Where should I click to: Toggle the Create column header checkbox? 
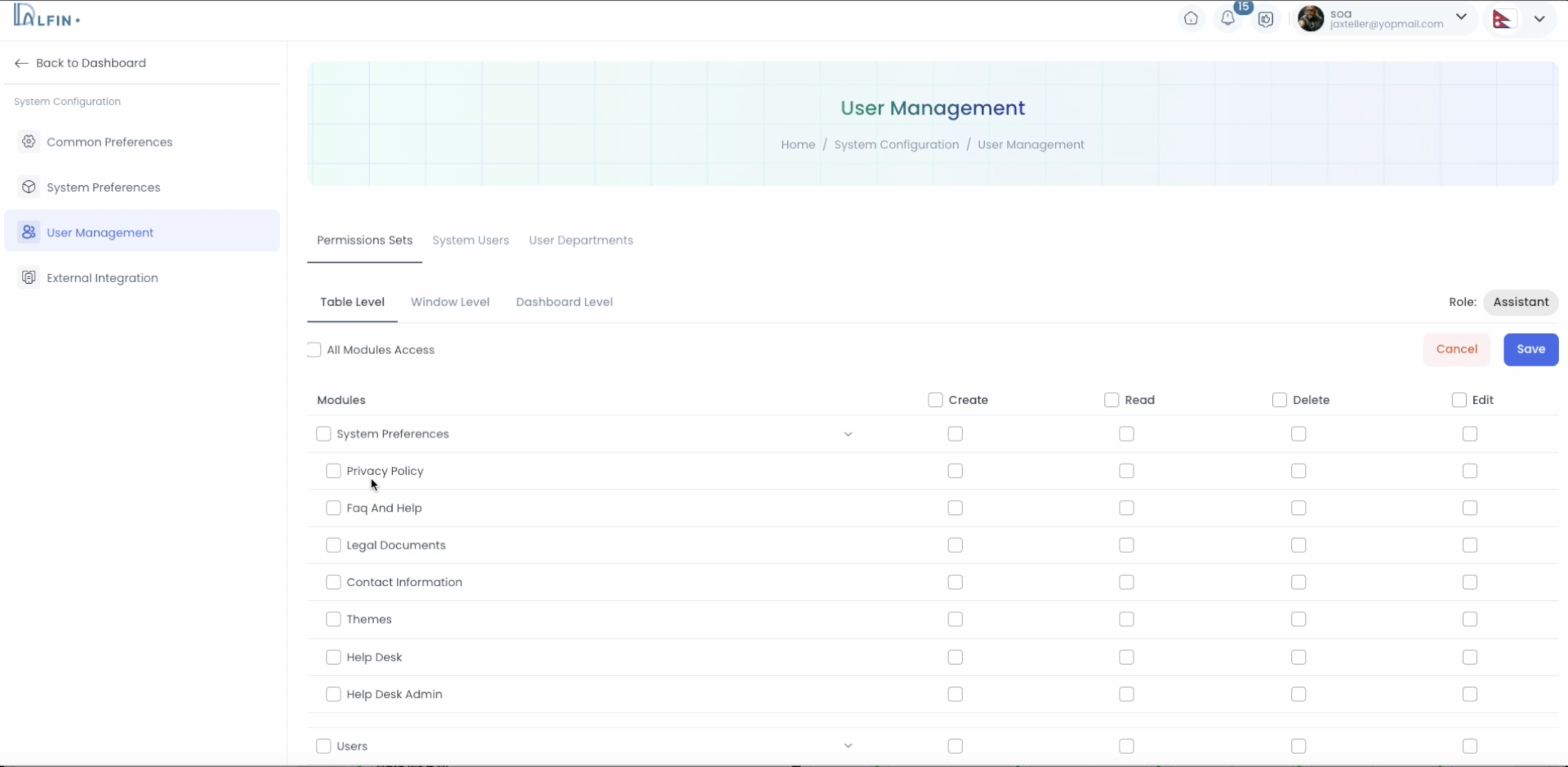point(935,400)
